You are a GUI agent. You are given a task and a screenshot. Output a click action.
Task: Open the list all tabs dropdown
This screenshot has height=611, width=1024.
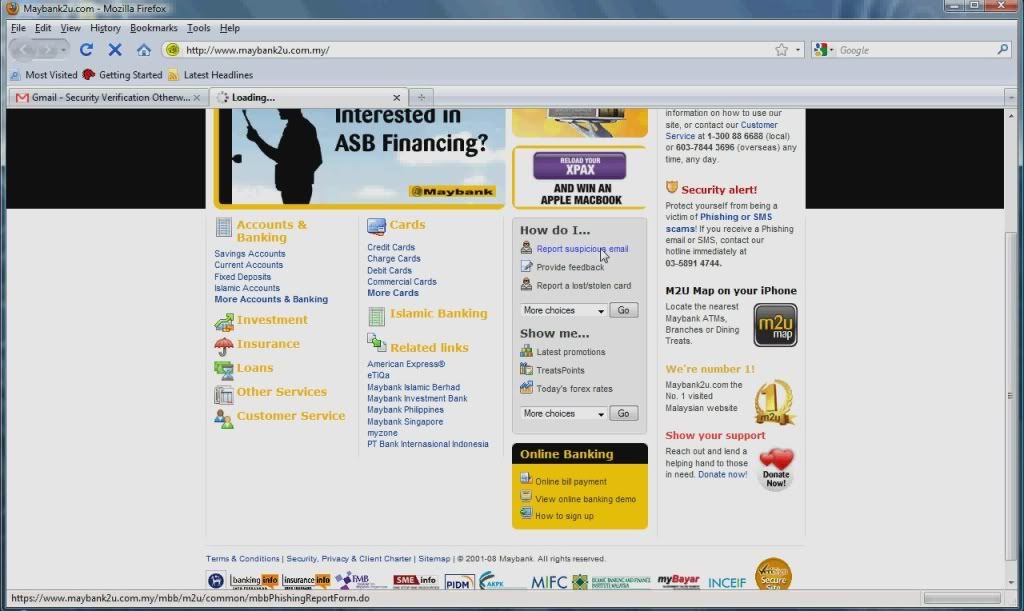point(1011,97)
